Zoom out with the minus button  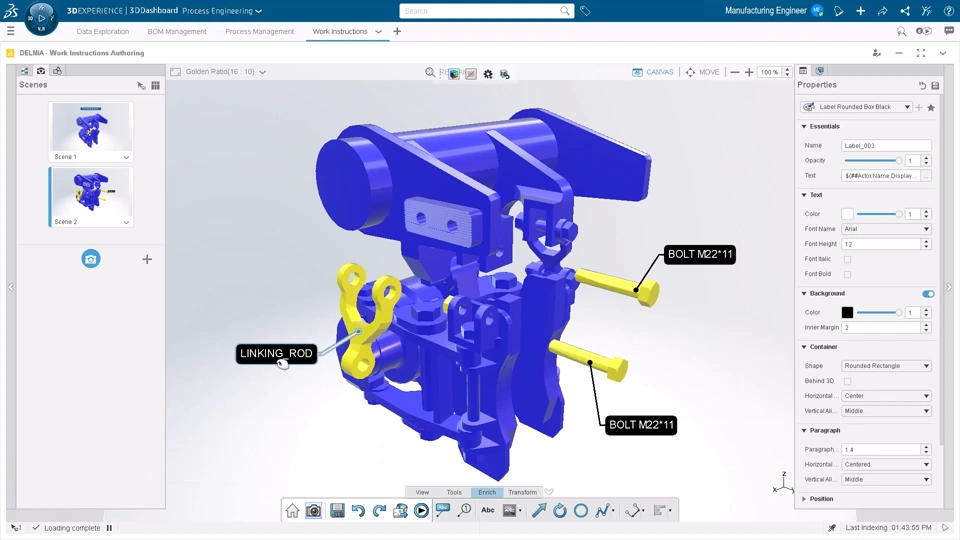coord(735,72)
